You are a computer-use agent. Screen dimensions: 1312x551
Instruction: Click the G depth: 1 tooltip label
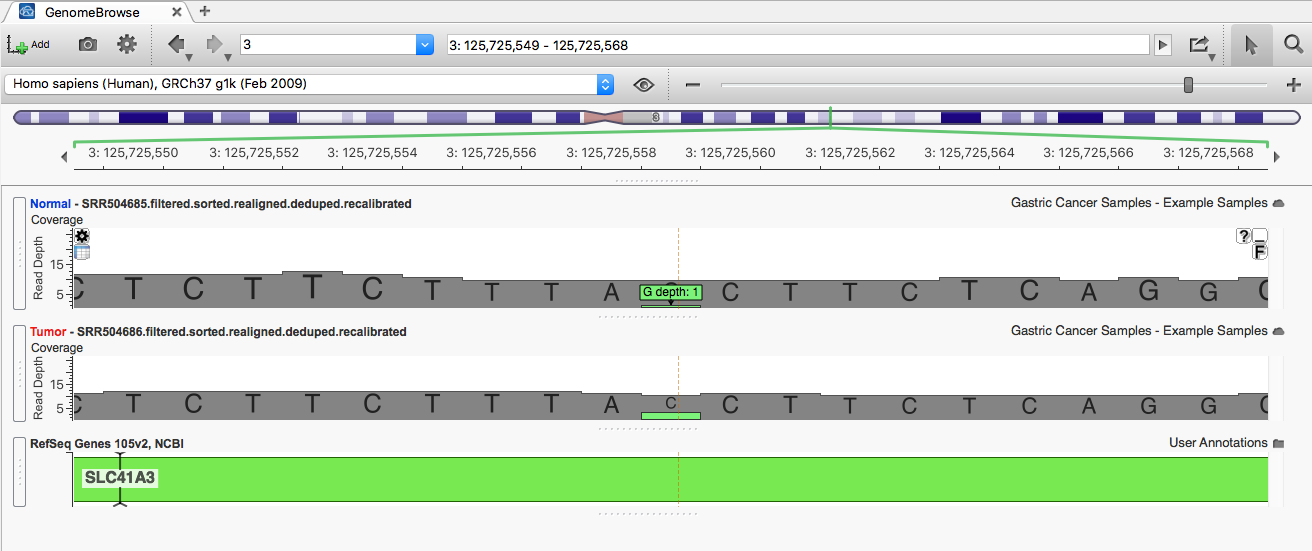point(671,292)
